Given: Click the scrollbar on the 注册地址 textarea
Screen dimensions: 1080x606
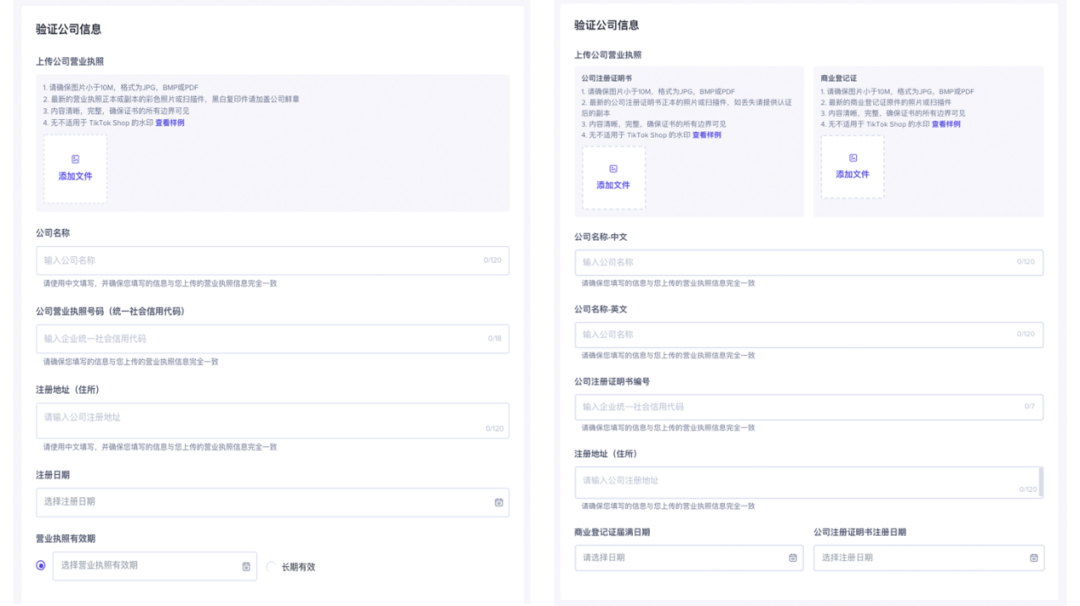Looking at the screenshot, I should pyautogui.click(x=1041, y=482).
